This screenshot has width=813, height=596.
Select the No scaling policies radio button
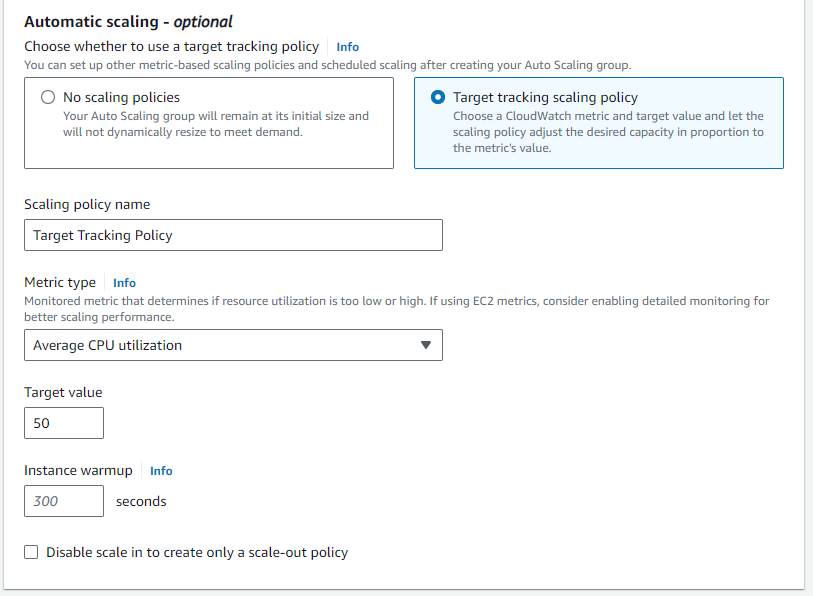[x=47, y=98]
